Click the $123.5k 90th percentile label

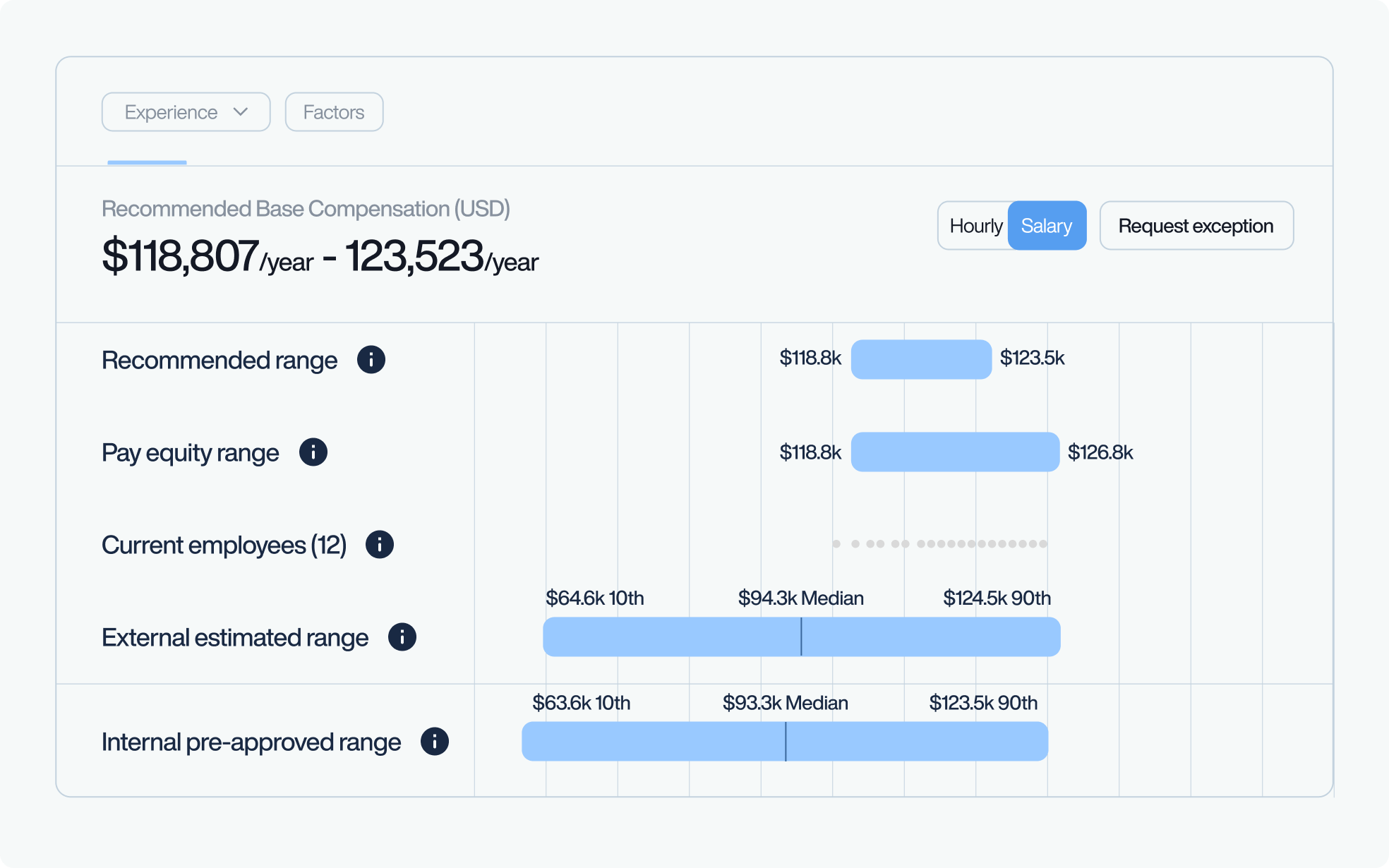coord(982,703)
